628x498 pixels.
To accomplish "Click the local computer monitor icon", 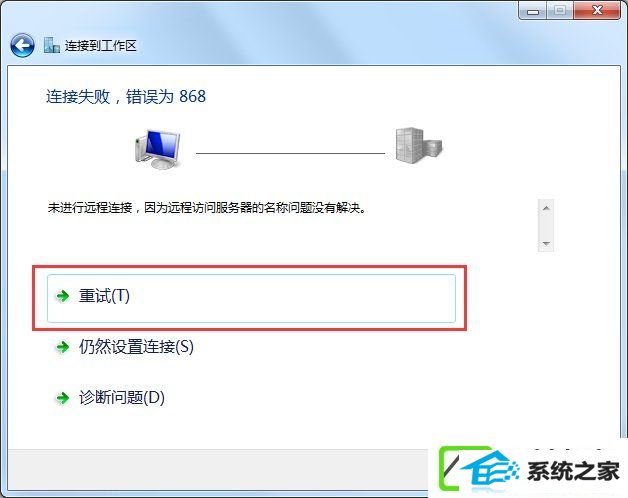I will [x=158, y=149].
